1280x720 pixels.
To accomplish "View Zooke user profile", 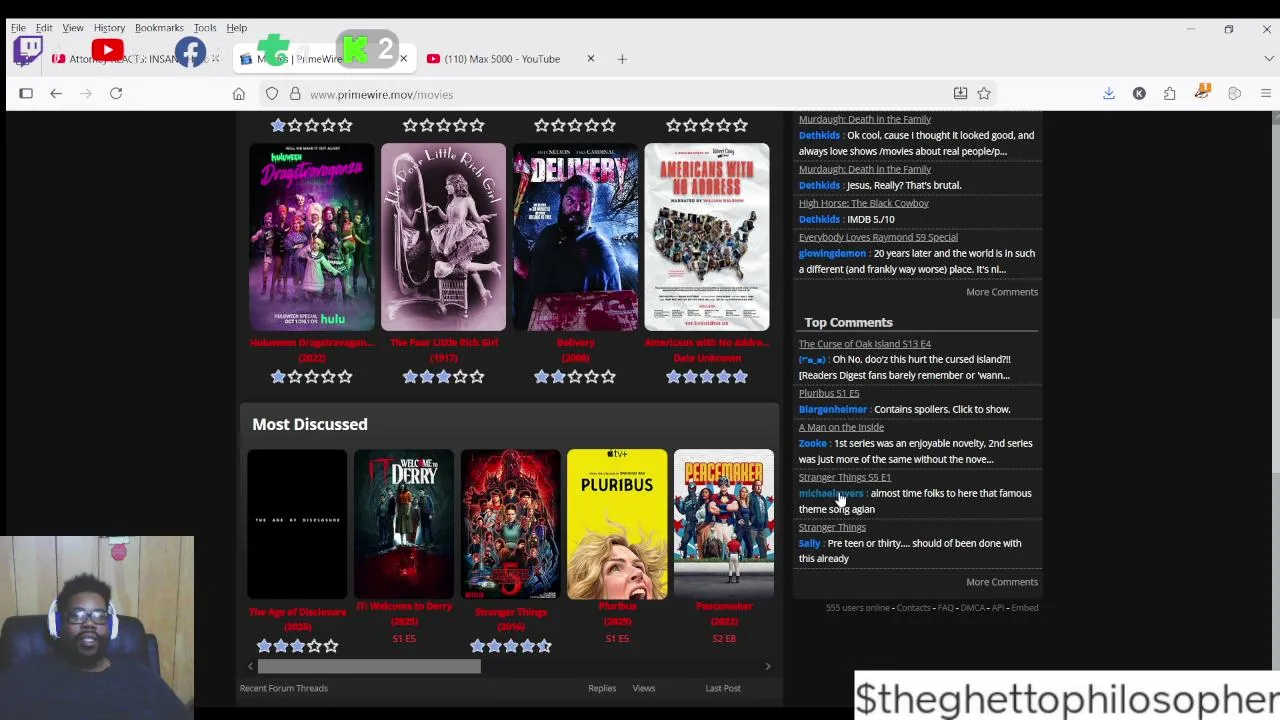I will 812,443.
